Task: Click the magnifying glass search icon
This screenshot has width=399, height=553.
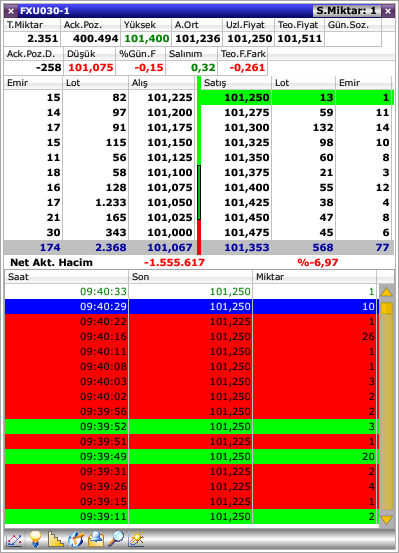Action: pos(116,539)
